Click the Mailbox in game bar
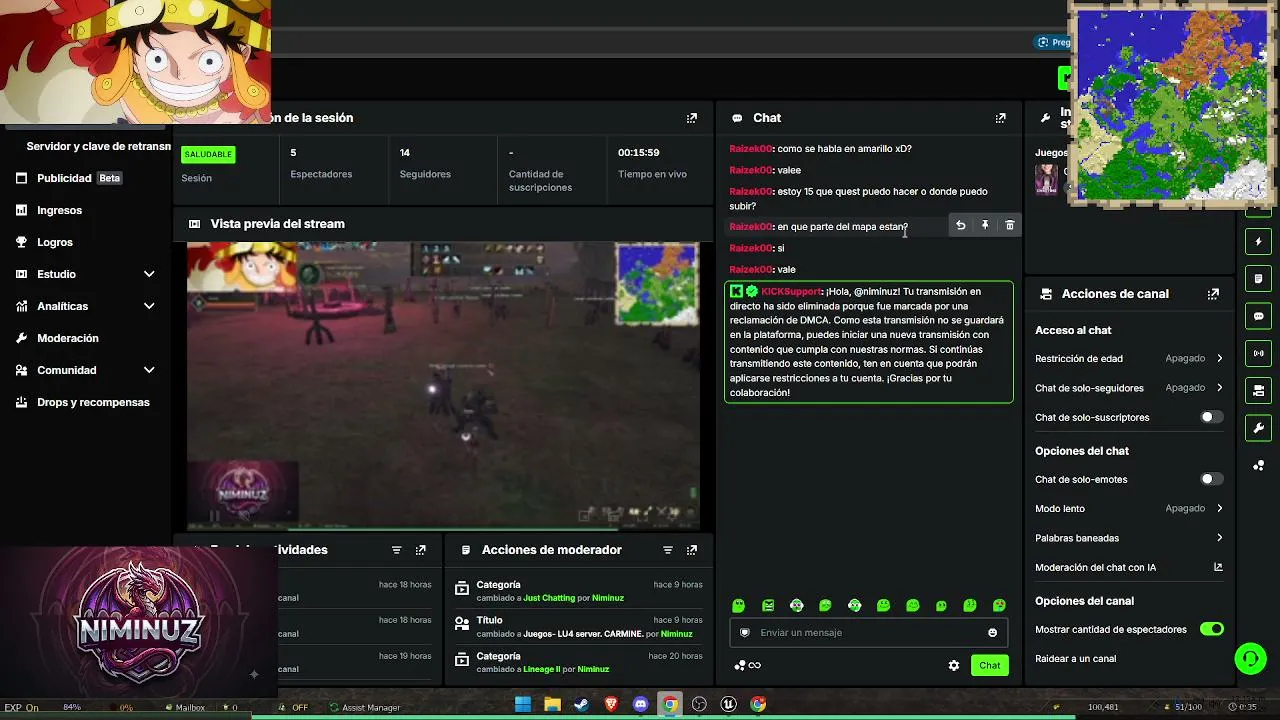This screenshot has width=1280, height=720. point(185,708)
